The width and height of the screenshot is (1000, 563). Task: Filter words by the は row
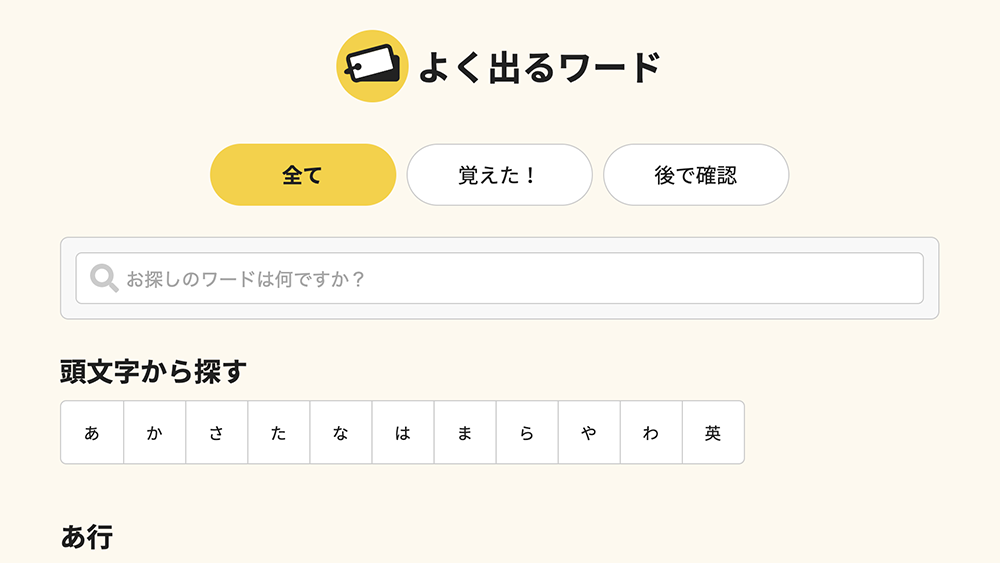[402, 433]
